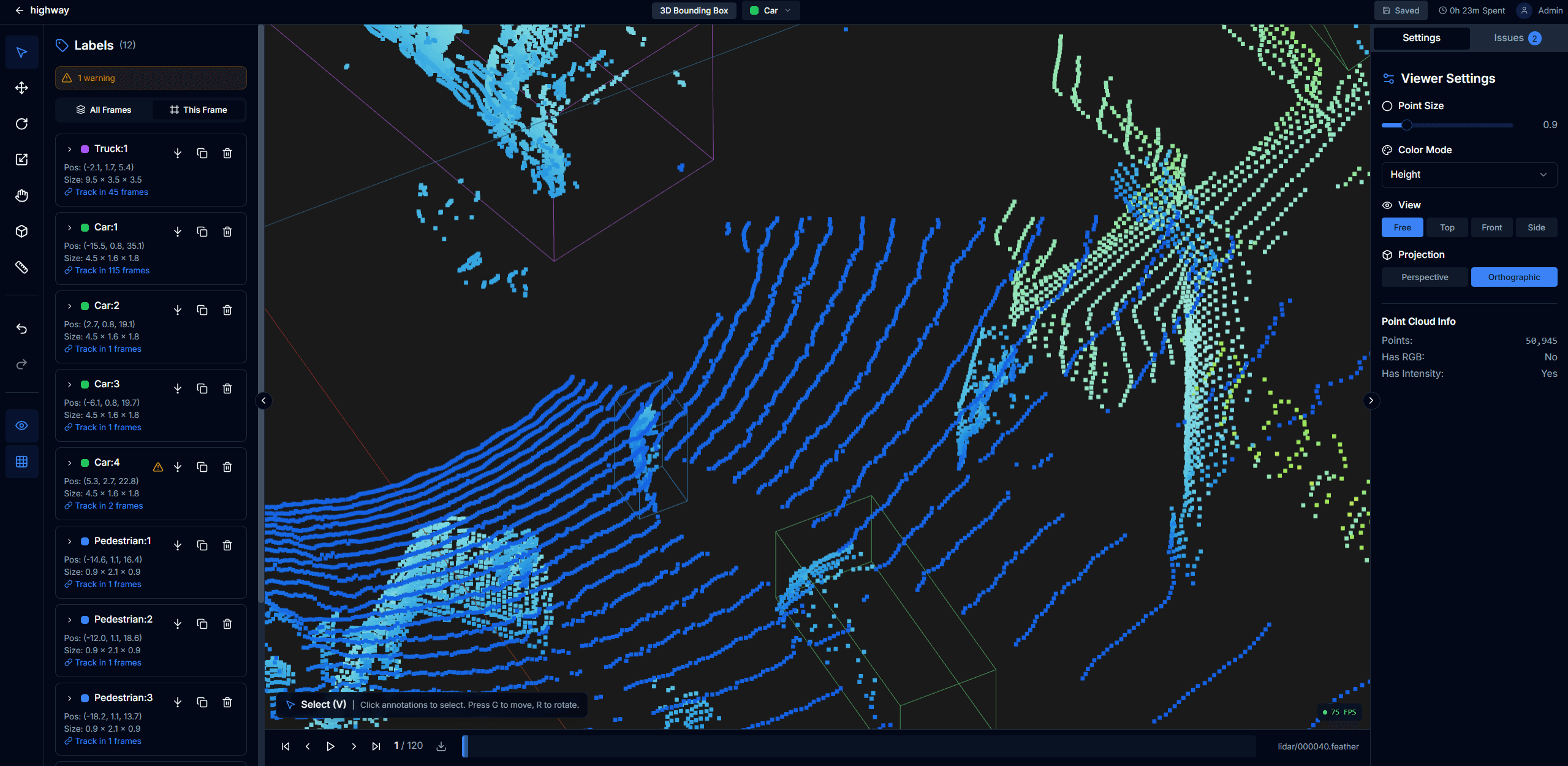The height and width of the screenshot is (766, 1568).
Task: Open the Color Mode dropdown showing Height
Action: click(x=1469, y=175)
